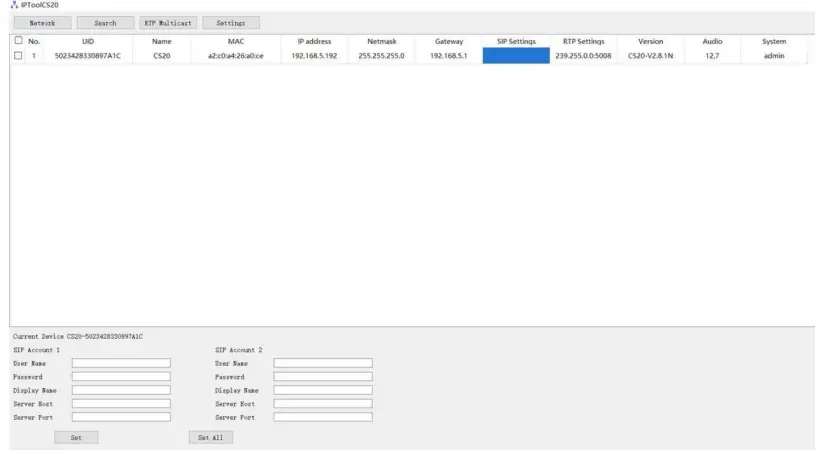Toggle the select-all checkbox in table header

tap(18, 40)
